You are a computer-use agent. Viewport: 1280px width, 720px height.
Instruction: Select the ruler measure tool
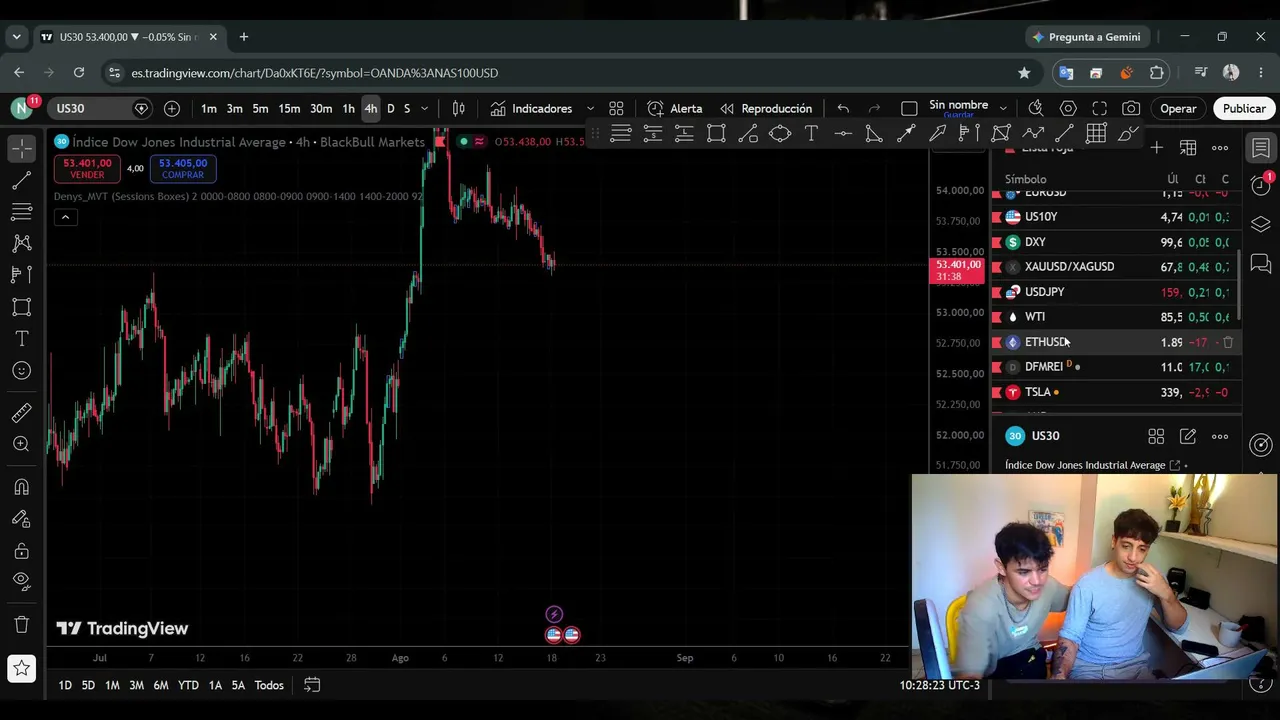21,413
